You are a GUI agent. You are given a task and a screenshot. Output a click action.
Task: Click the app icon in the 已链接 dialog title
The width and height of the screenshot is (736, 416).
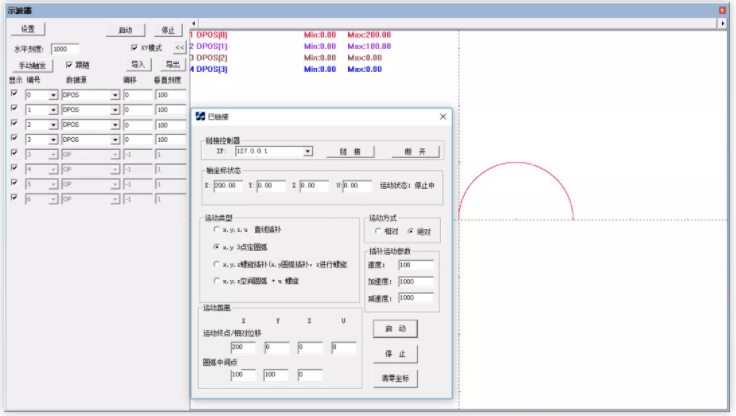200,116
